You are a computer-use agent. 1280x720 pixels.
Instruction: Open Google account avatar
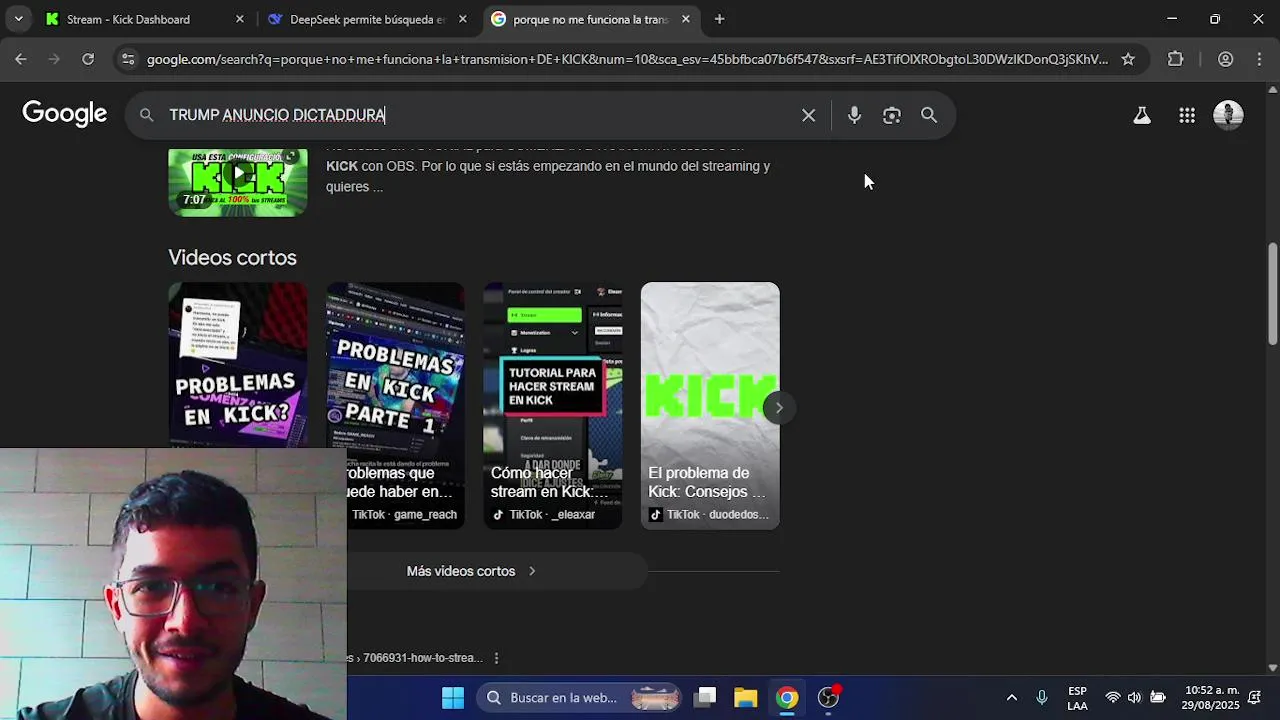point(1228,115)
